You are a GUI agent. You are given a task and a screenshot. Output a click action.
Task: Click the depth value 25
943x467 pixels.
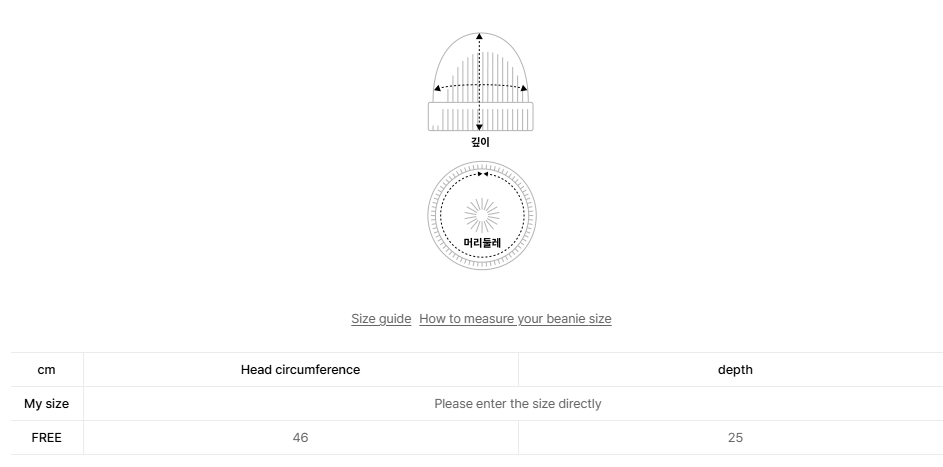pos(735,438)
